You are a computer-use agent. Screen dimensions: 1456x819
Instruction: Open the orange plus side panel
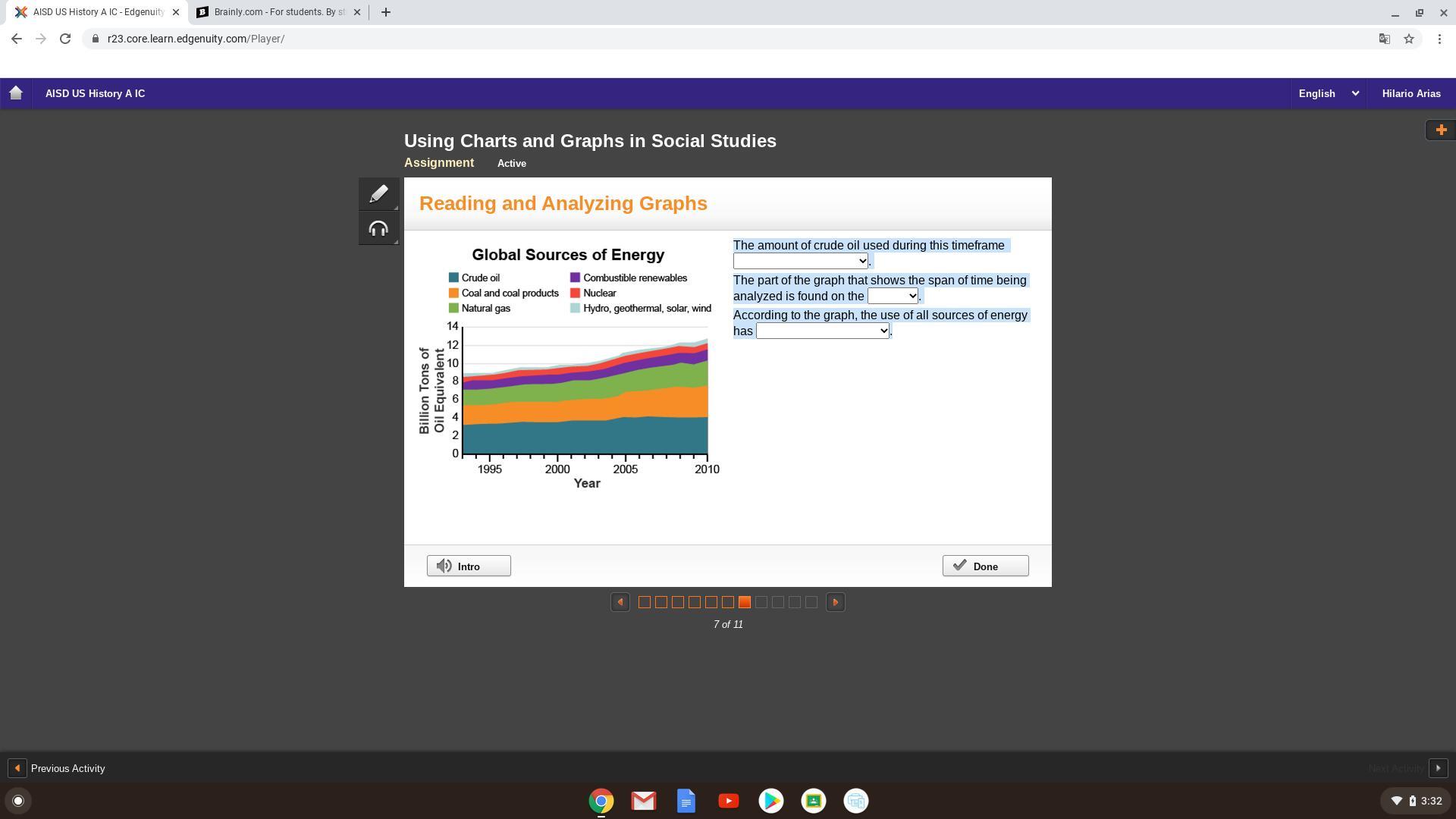(x=1441, y=130)
